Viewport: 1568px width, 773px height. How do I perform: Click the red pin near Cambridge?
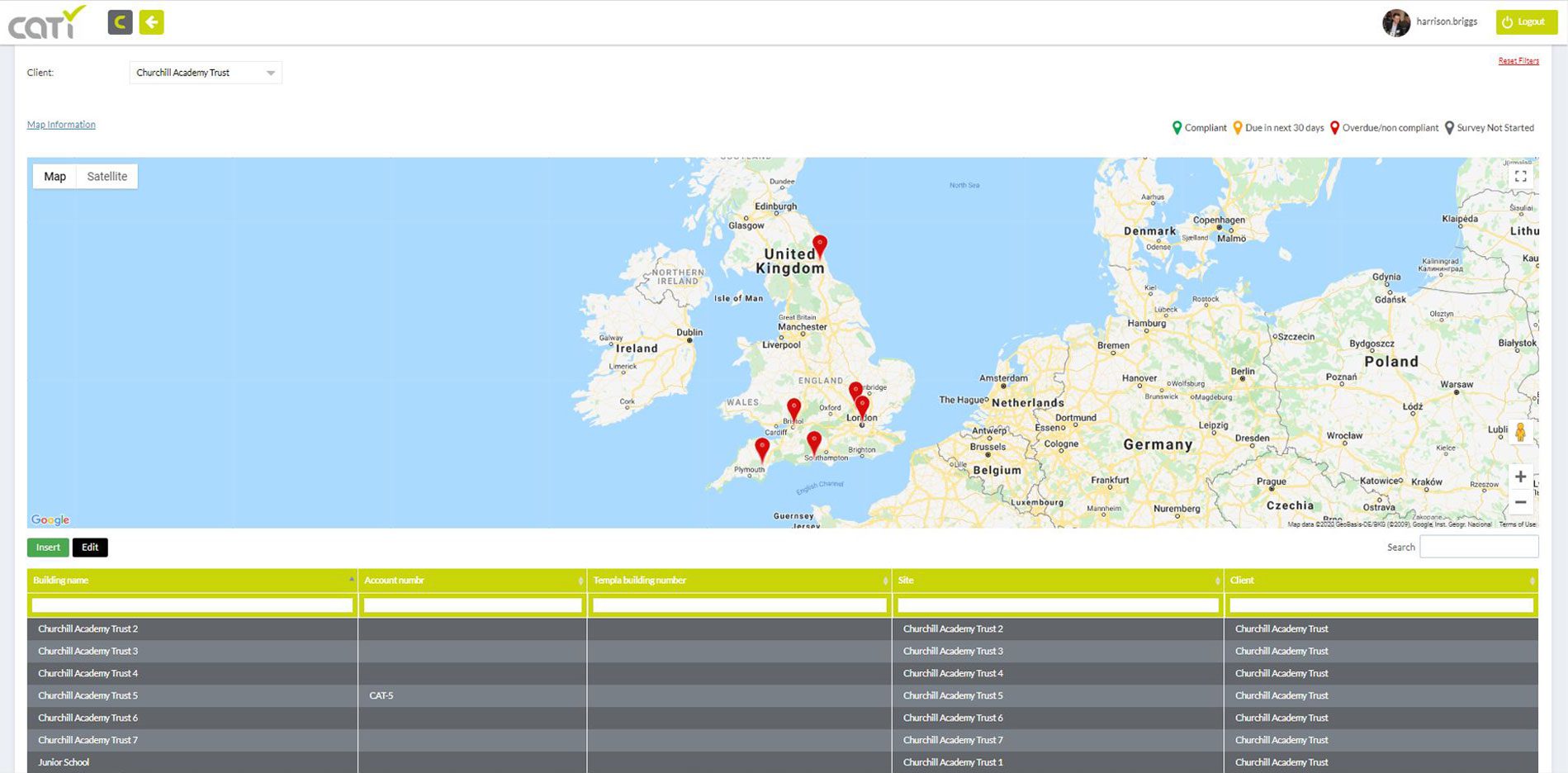click(x=855, y=391)
